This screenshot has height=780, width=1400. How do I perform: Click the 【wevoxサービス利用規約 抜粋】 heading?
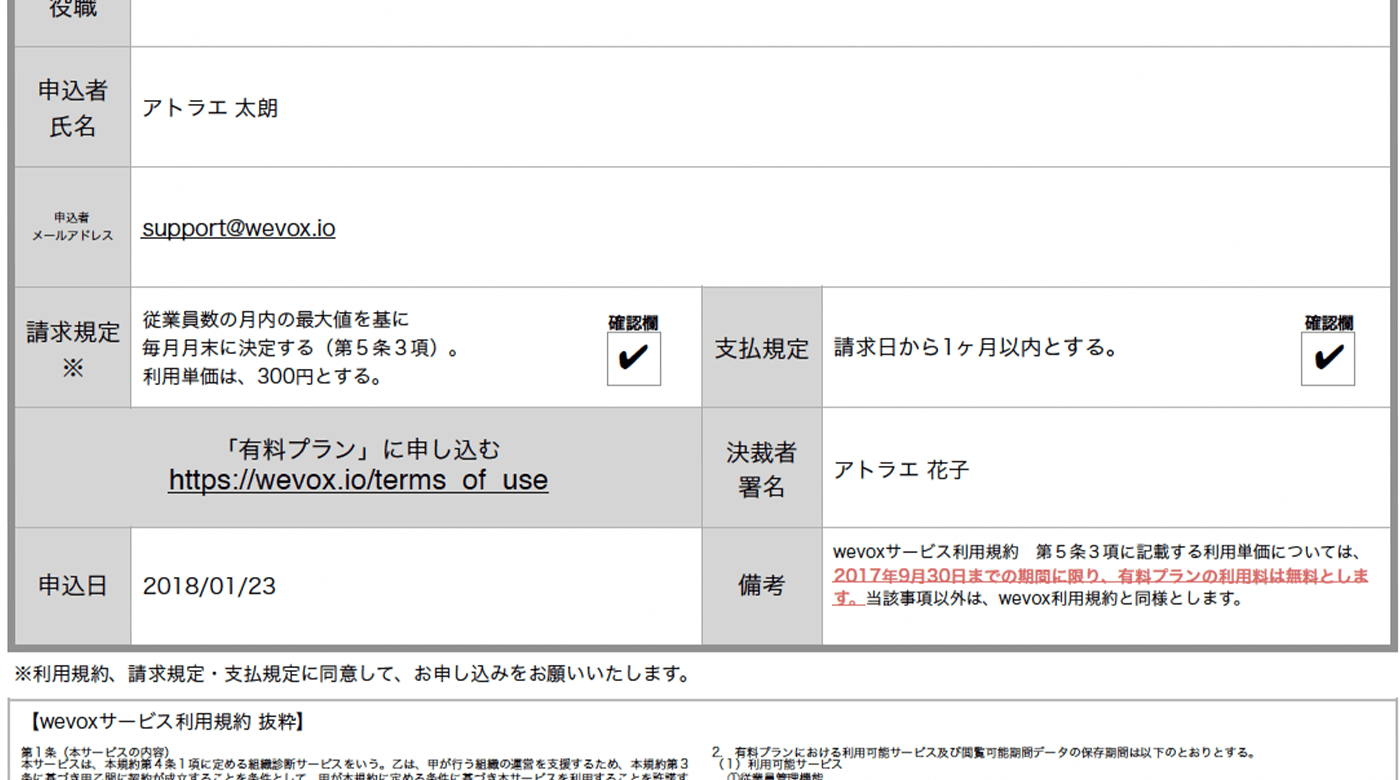click(166, 721)
